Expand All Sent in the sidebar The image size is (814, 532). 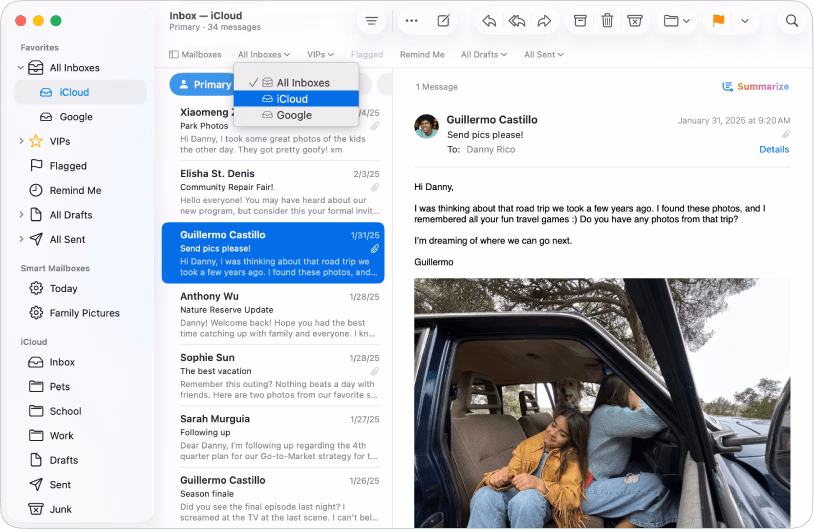[x=21, y=239]
